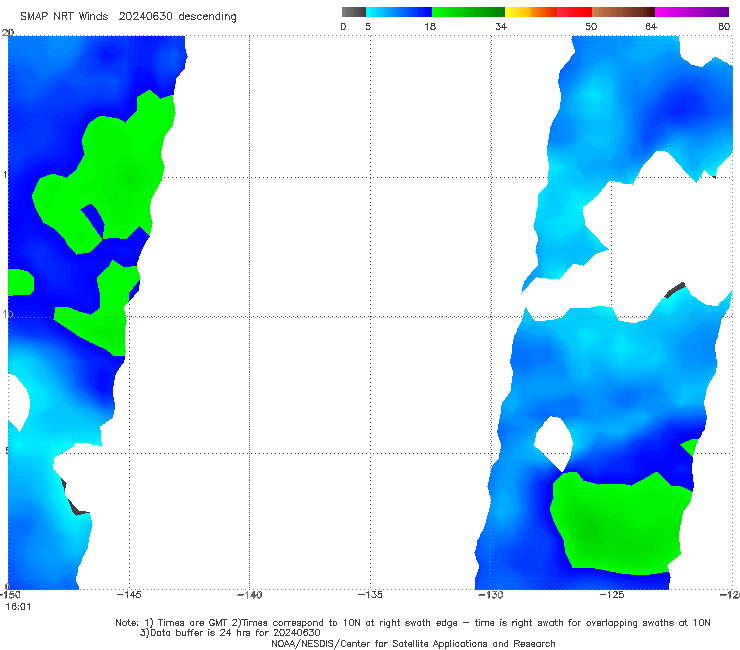This screenshot has height=650, width=740.
Task: Click the color bar label "18"
Action: (x=430, y=27)
